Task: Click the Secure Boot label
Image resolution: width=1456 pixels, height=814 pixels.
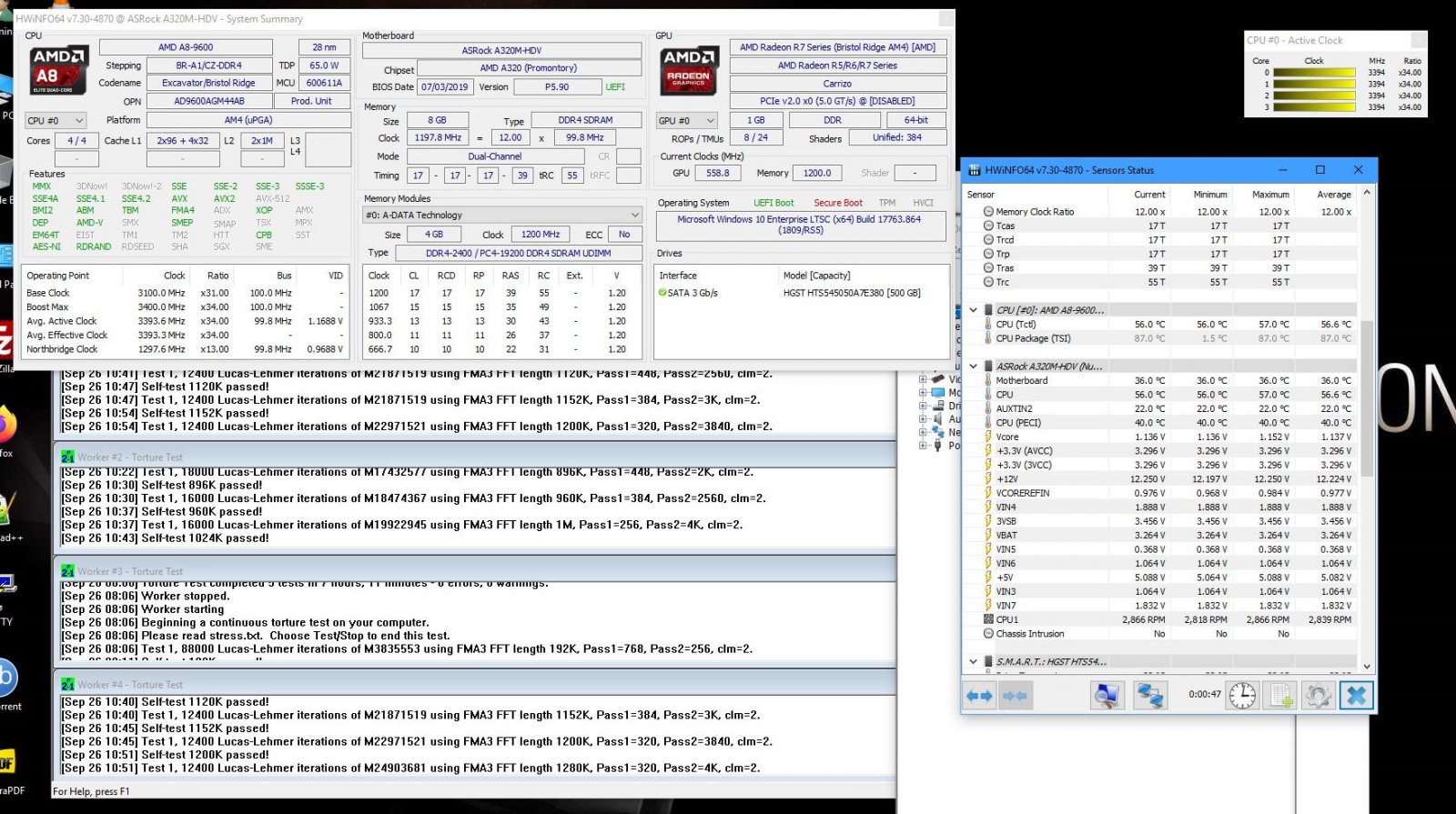Action: point(838,203)
